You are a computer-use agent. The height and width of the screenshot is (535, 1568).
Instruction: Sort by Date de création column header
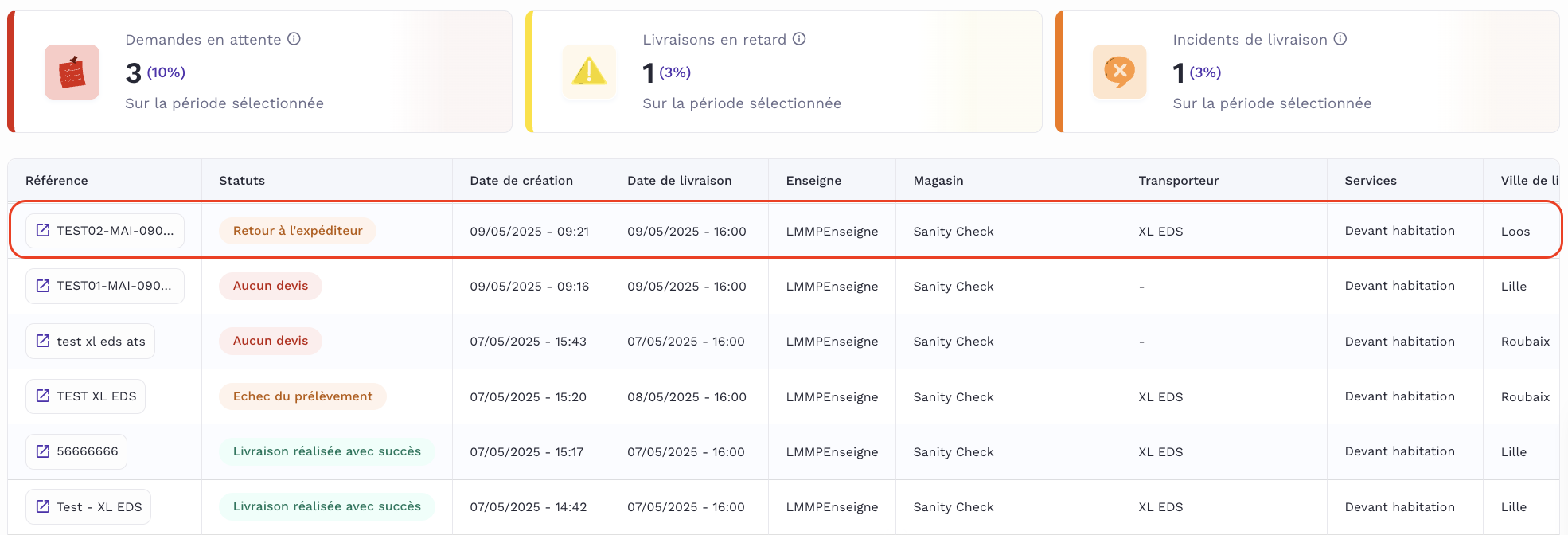click(521, 181)
